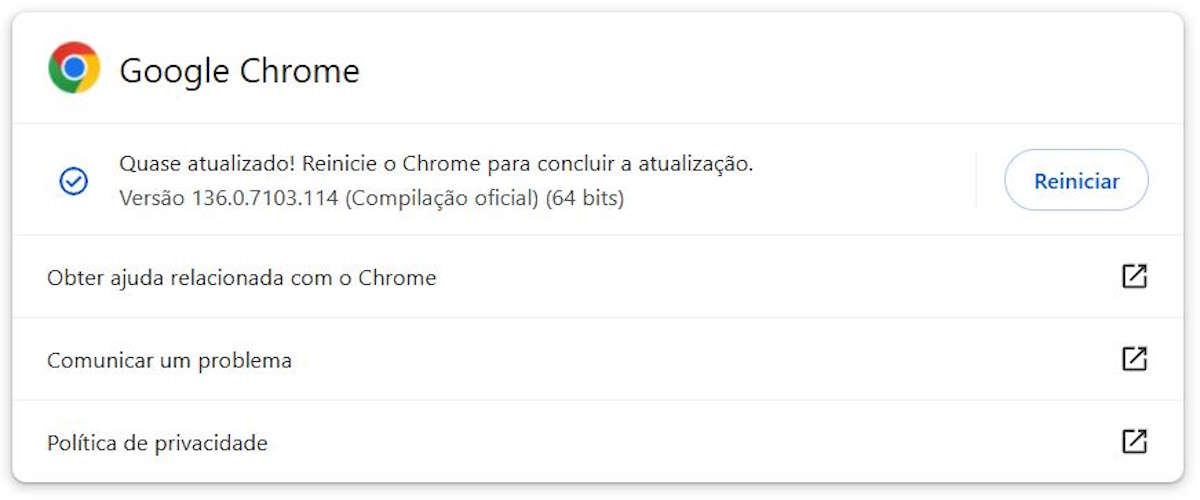Click the 64 bits label
Image resolution: width=1200 pixels, height=500 pixels.
click(585, 198)
